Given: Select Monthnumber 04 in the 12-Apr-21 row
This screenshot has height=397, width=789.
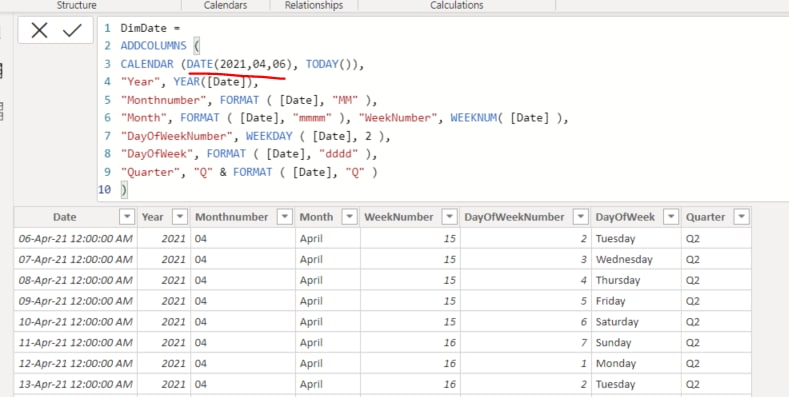Looking at the screenshot, I should coord(243,363).
